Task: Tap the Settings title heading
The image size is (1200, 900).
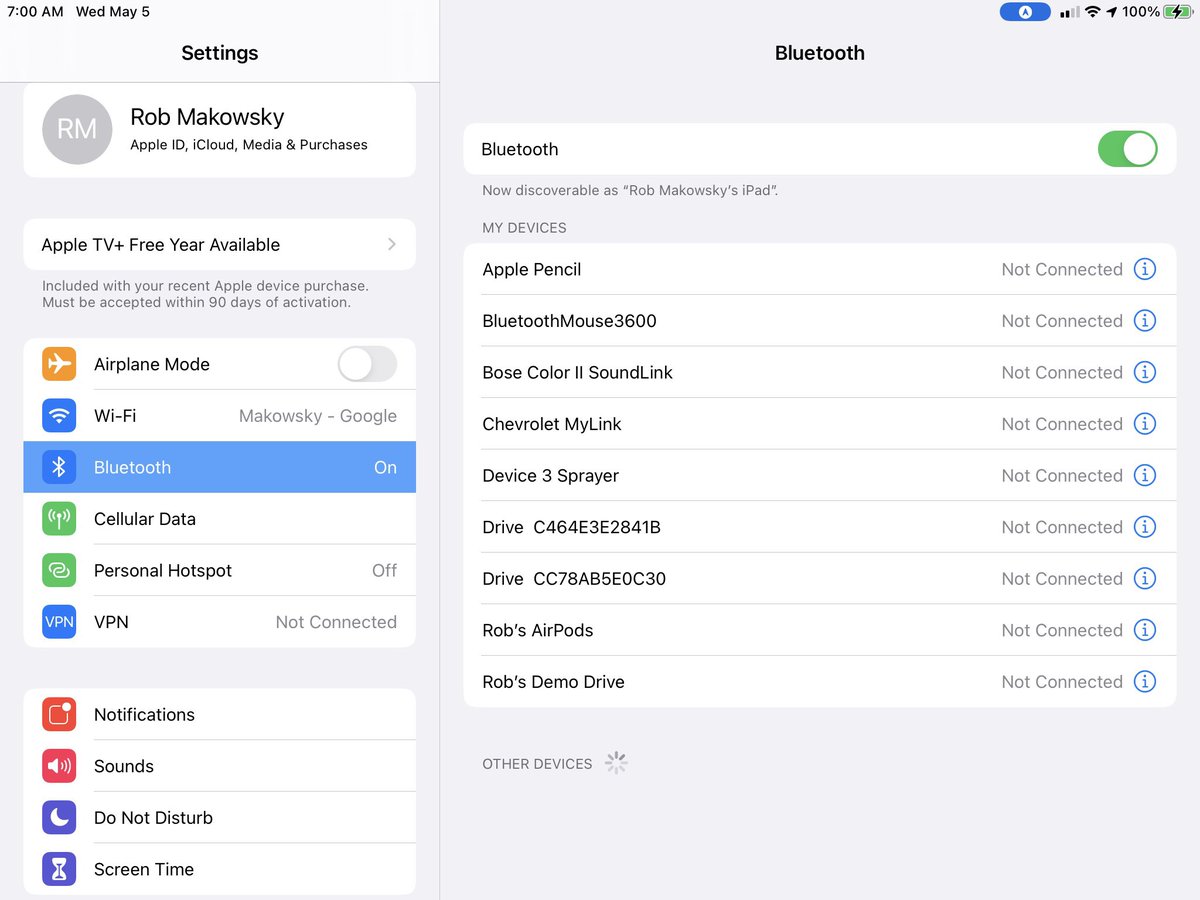Action: click(x=220, y=53)
